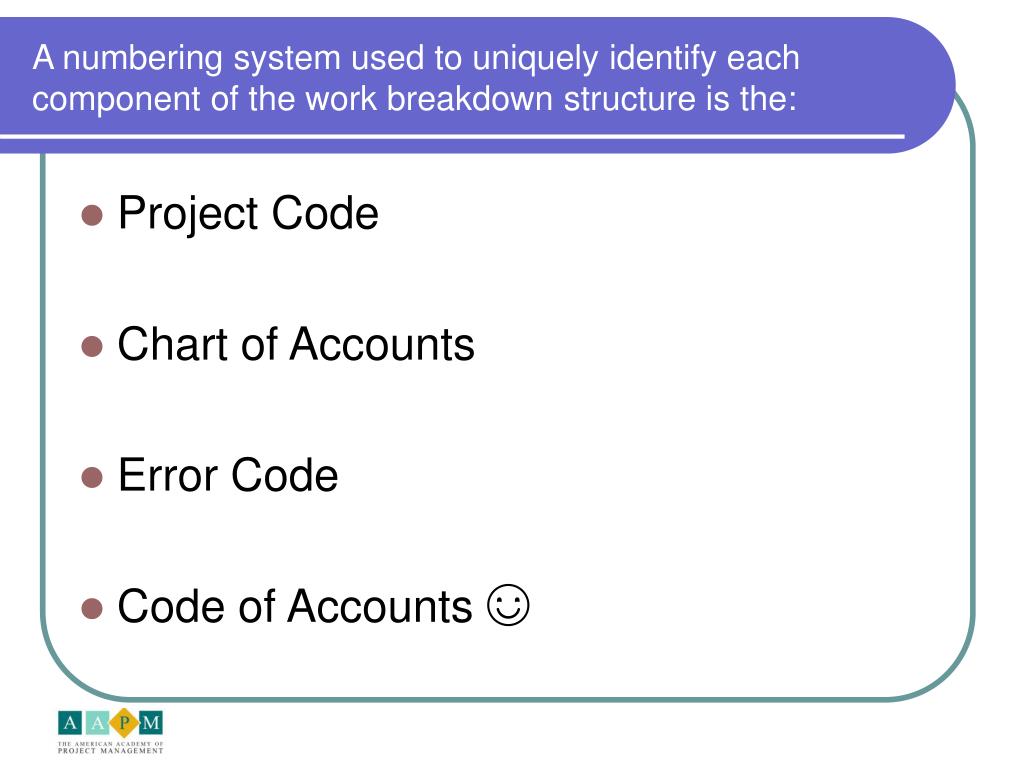Click the bullet beside Error Code
Screen dimensions: 1024x768
pos(92,477)
